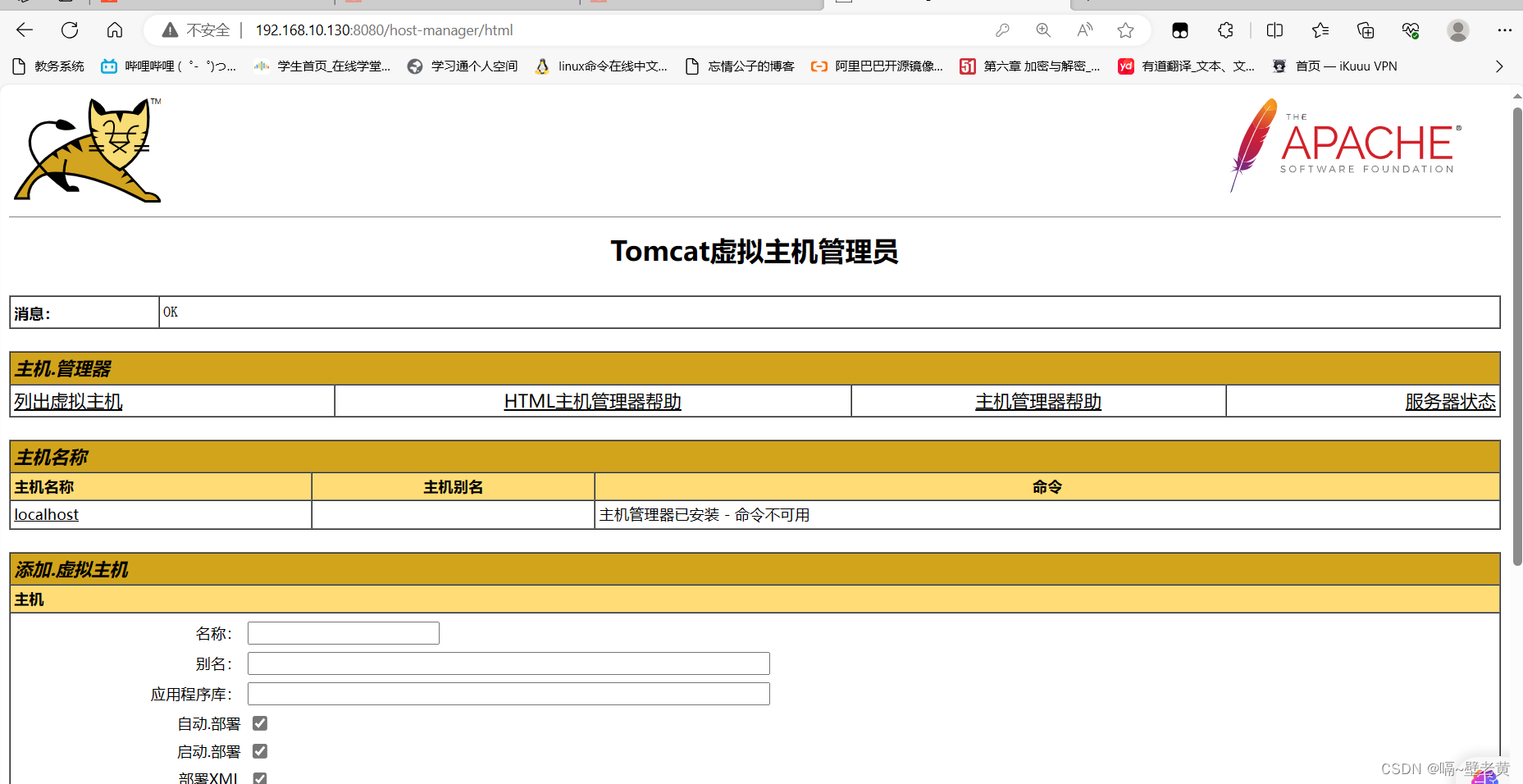Toggle split screen view icon
Viewport: 1523px width, 784px height.
1274,30
